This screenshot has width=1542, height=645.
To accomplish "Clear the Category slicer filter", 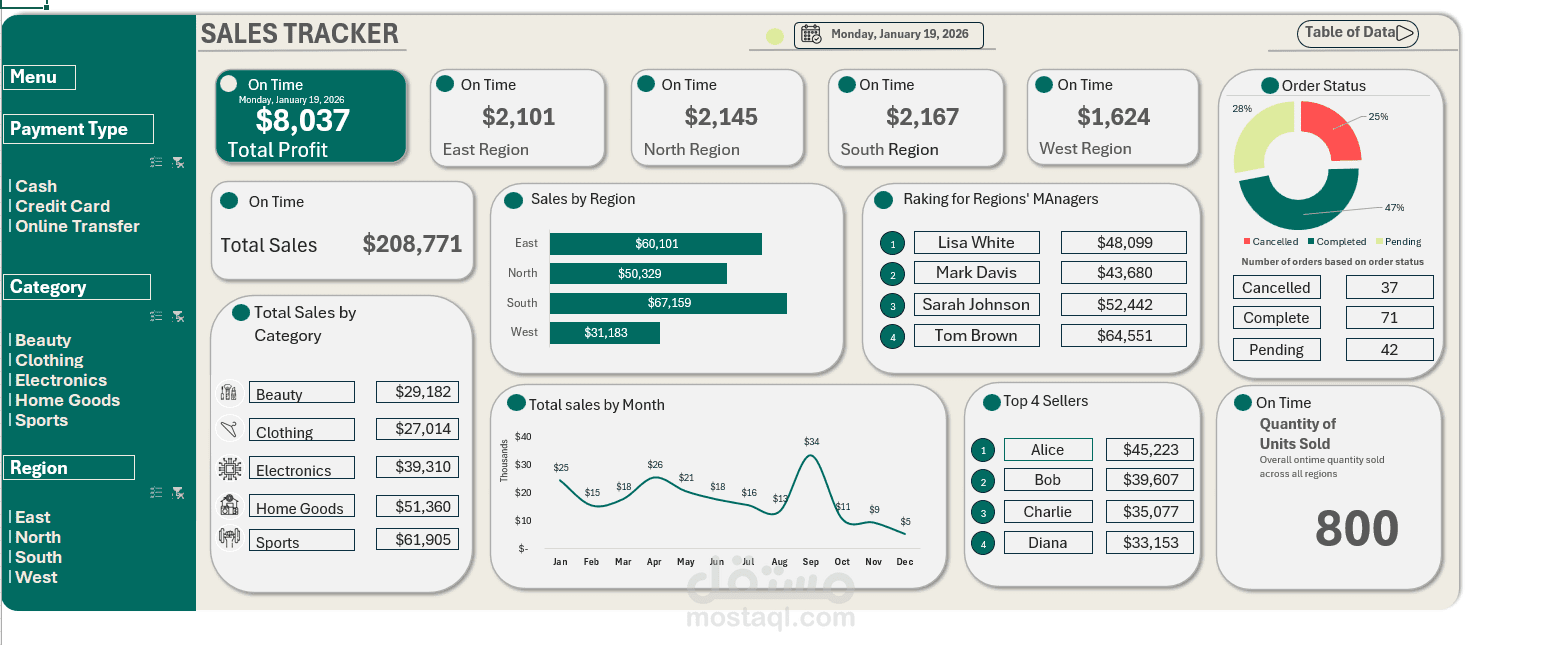I will point(178,316).
